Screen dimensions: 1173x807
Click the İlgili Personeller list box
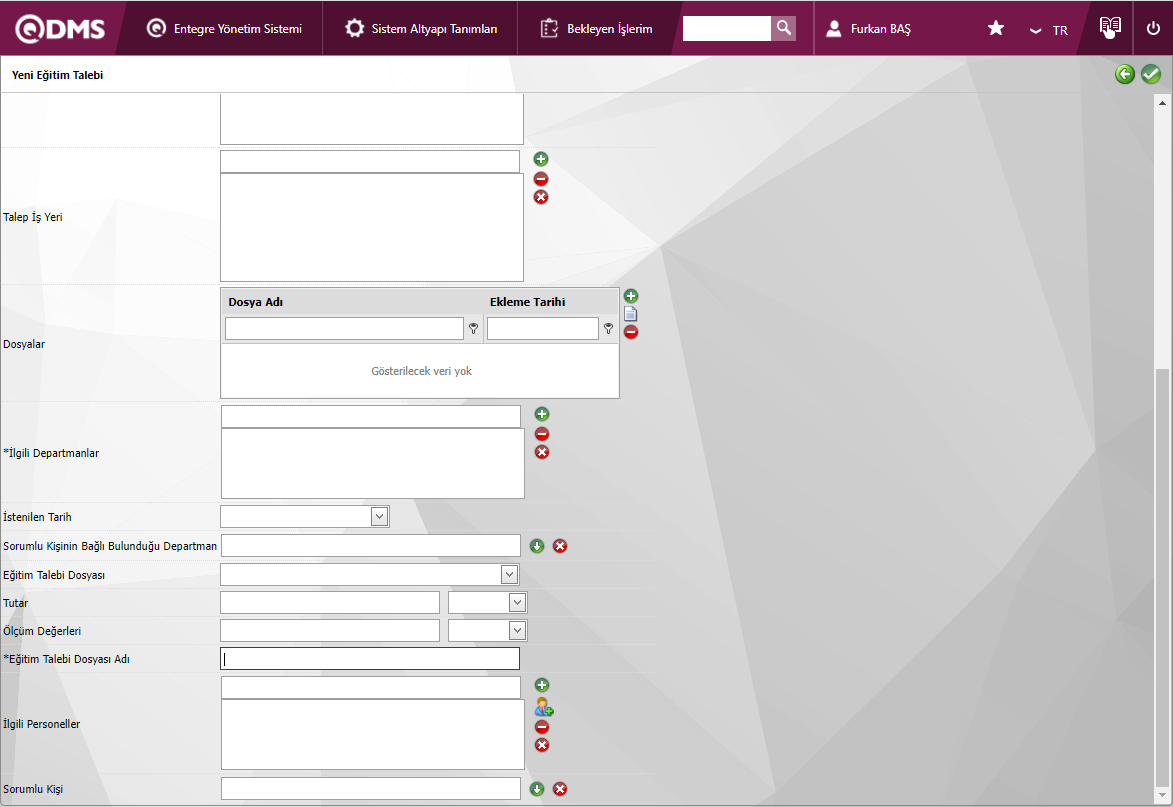coord(373,734)
